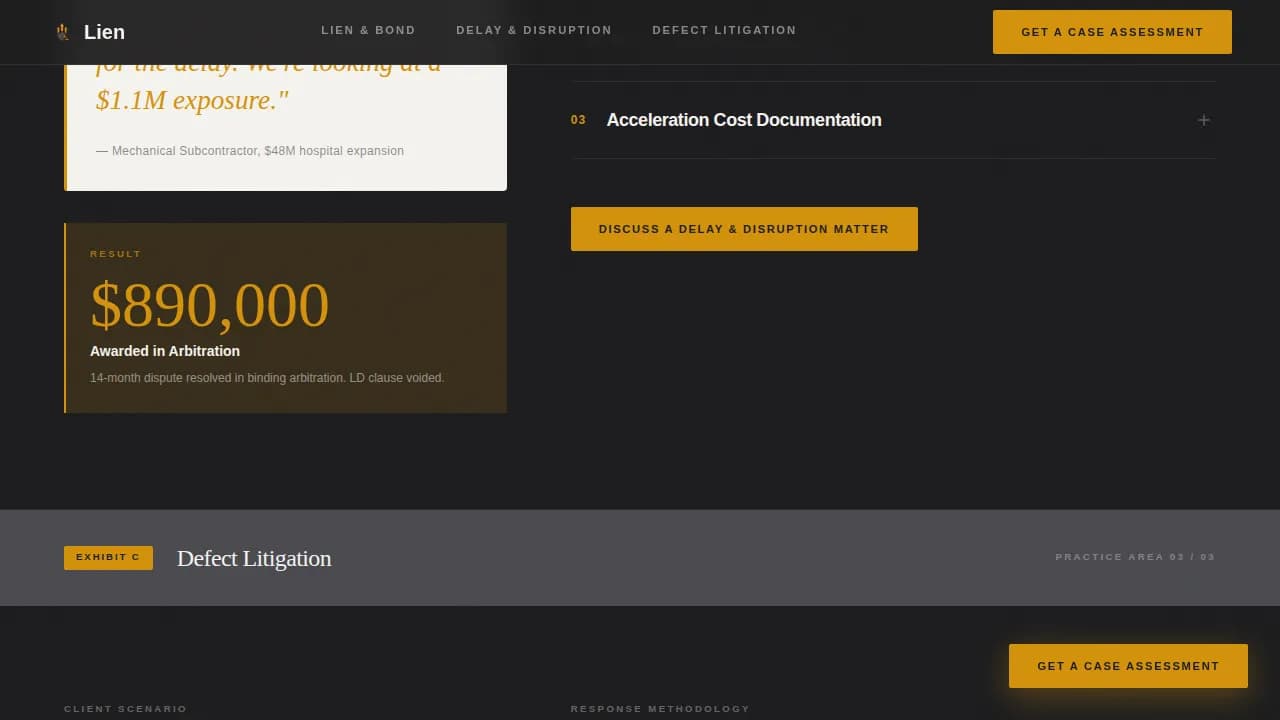Click the Lien wordmark to go home

pyautogui.click(x=104, y=31)
